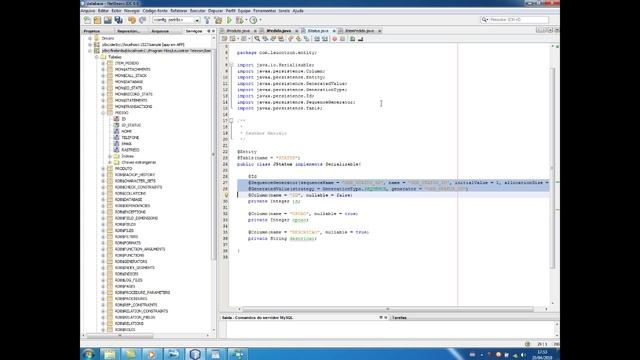Open the Profile Project dropdown arrow
The width and height of the screenshot is (640, 360).
click(260, 20)
